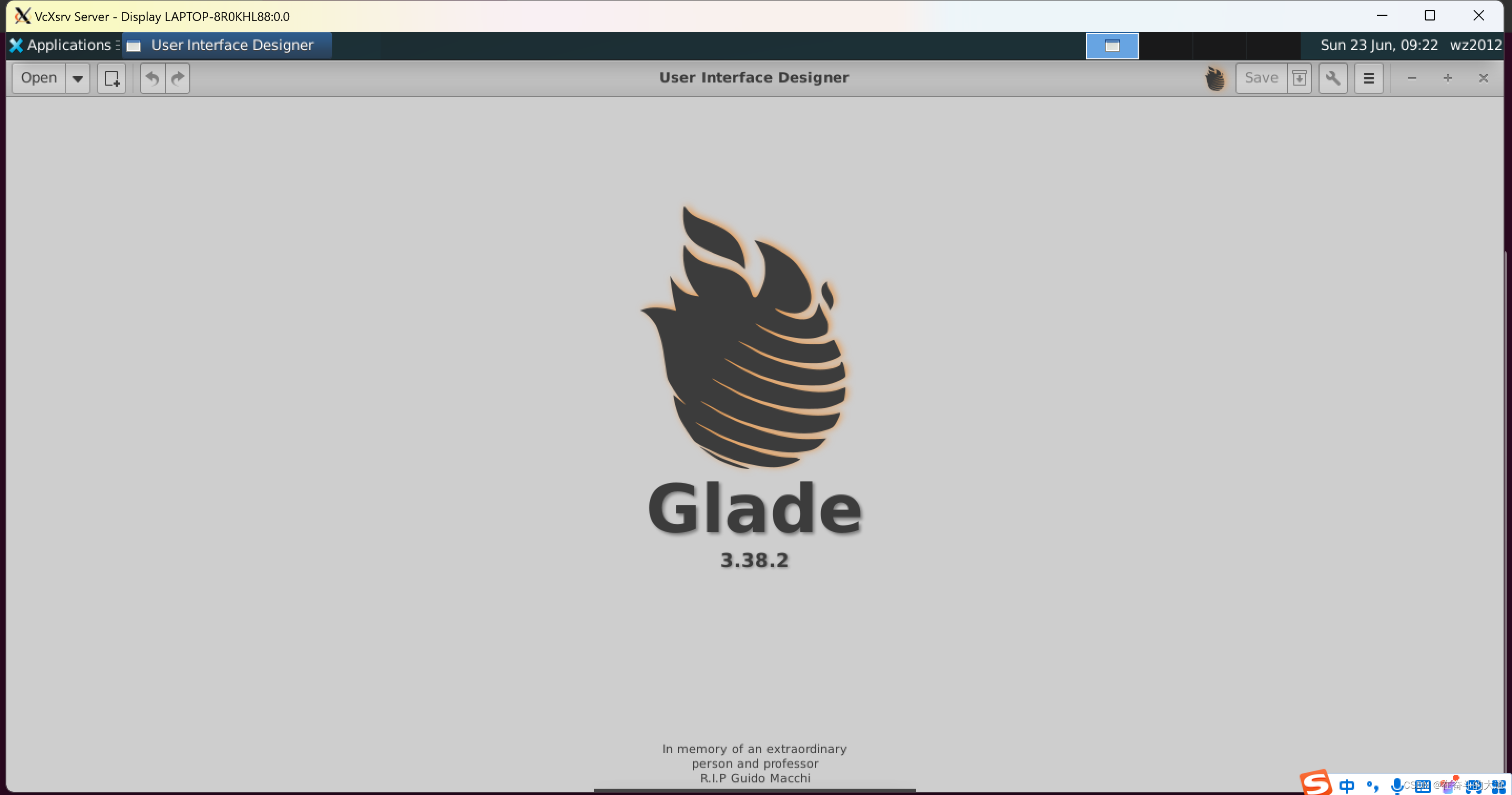Expand the recent files dropdown next to Open
The image size is (1512, 795).
point(77,78)
